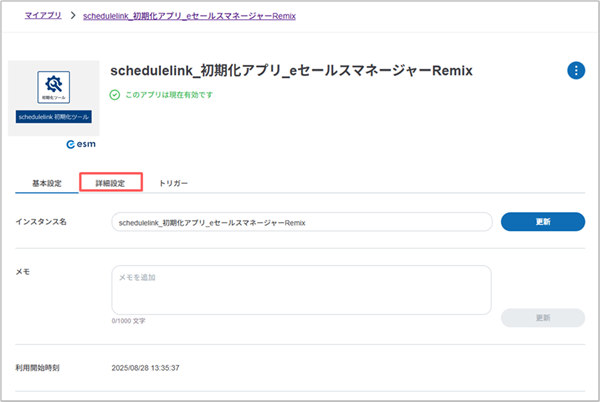Select the トリガー tab

point(173,184)
